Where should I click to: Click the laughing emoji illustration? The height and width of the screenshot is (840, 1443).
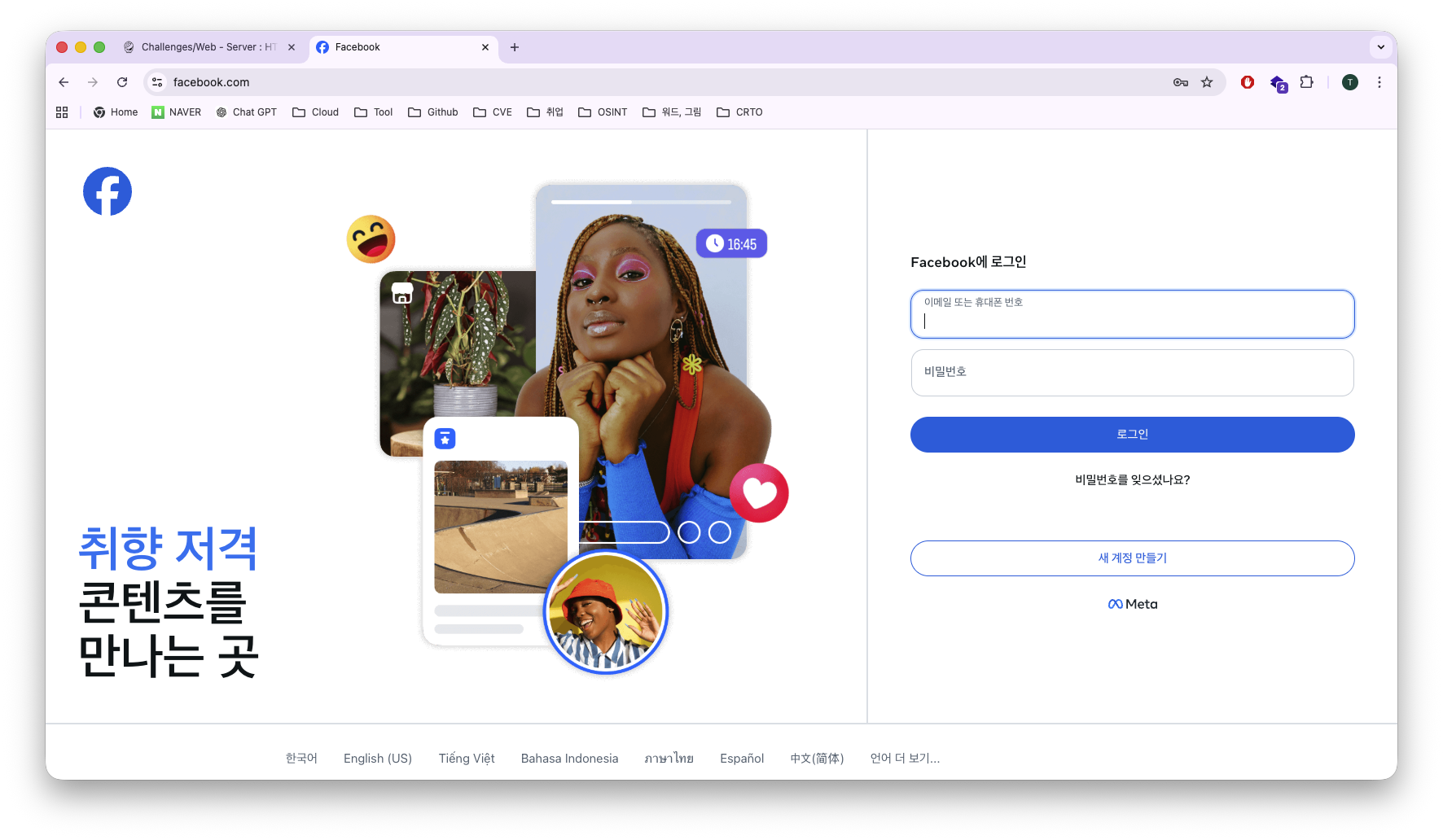(x=371, y=239)
